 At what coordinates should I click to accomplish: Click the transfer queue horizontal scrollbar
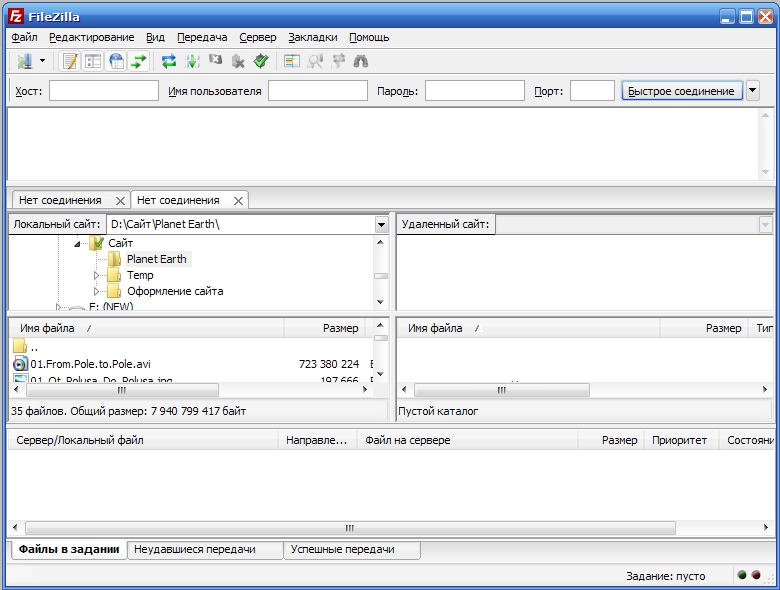click(350, 527)
